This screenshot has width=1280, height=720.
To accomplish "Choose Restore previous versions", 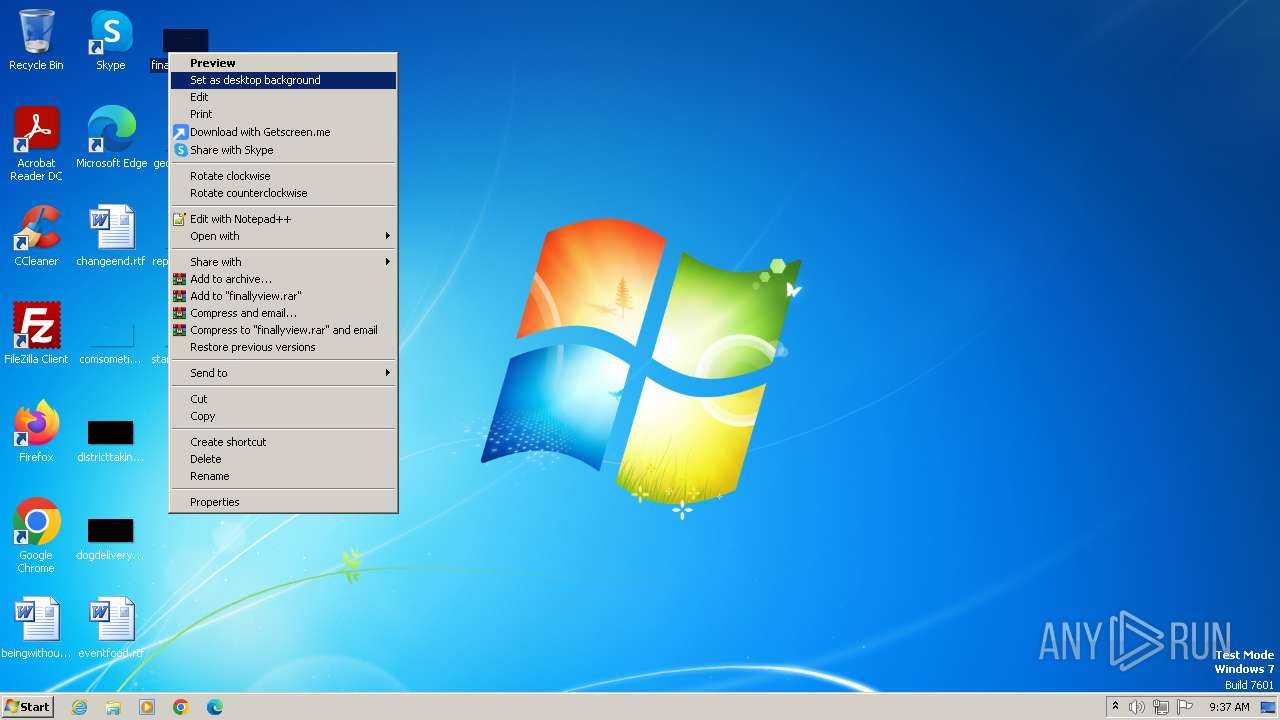I will 284,347.
